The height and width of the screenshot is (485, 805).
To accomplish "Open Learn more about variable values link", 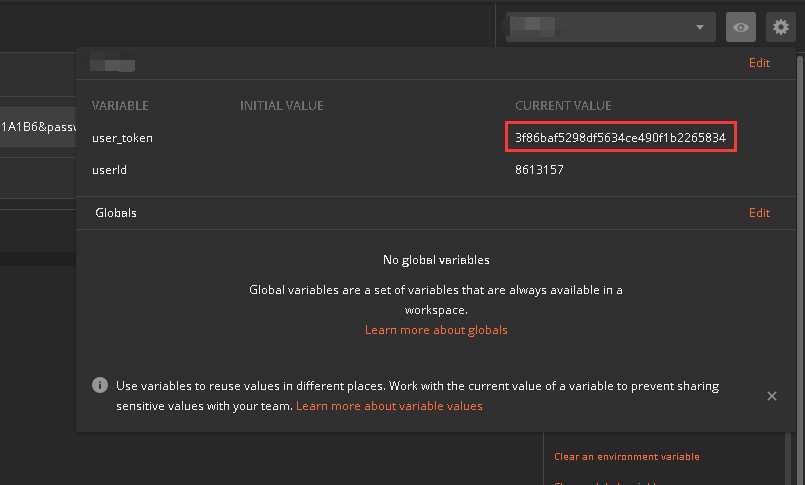I will click(x=389, y=406).
